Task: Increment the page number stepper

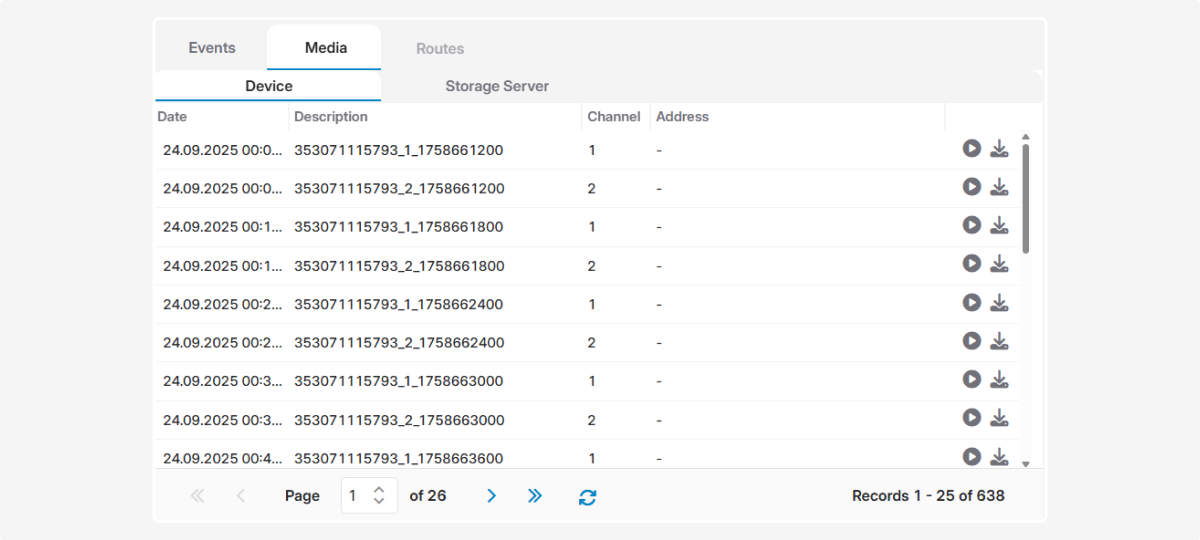Action: [379, 490]
